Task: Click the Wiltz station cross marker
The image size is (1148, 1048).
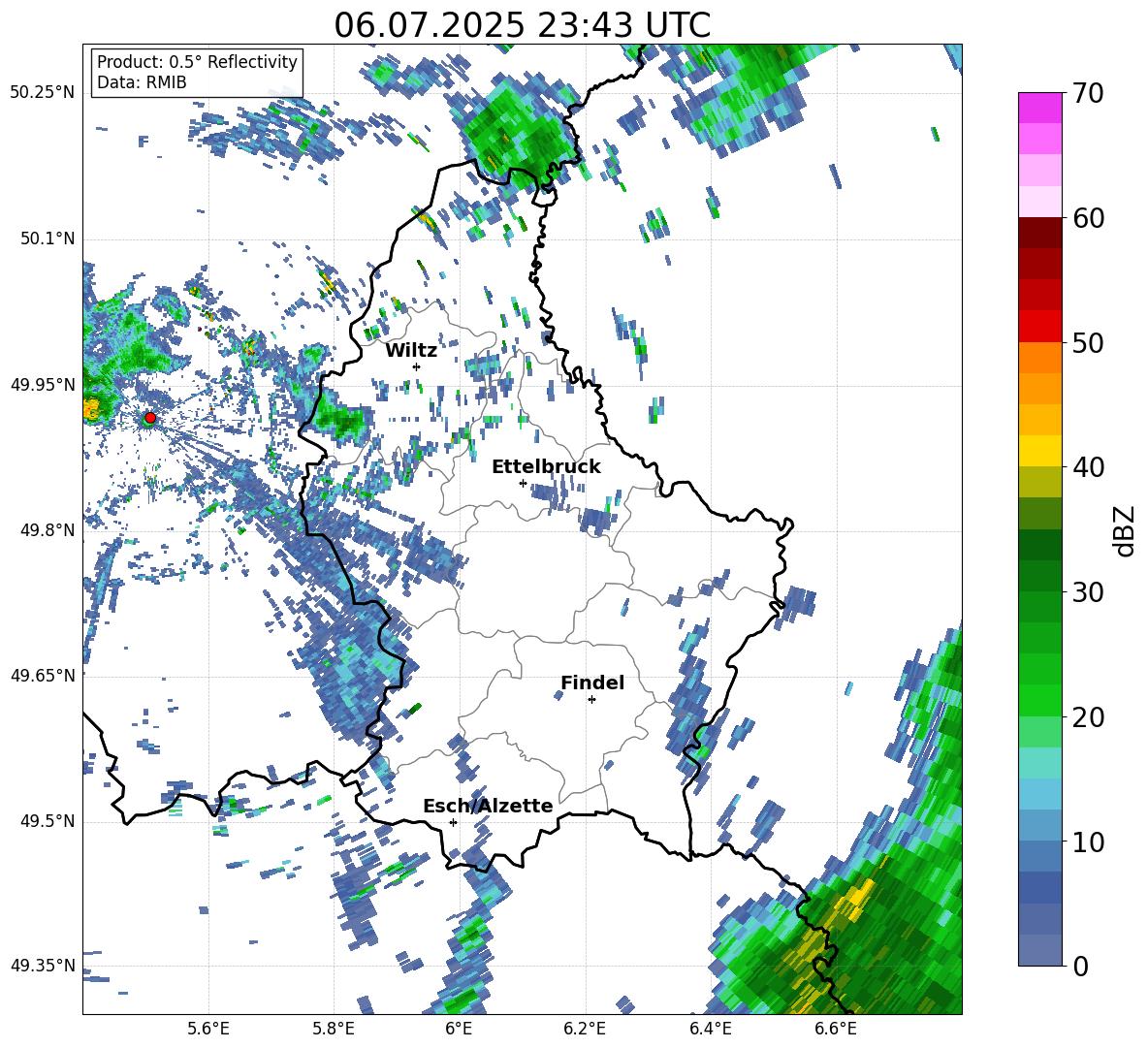Action: pos(417,366)
